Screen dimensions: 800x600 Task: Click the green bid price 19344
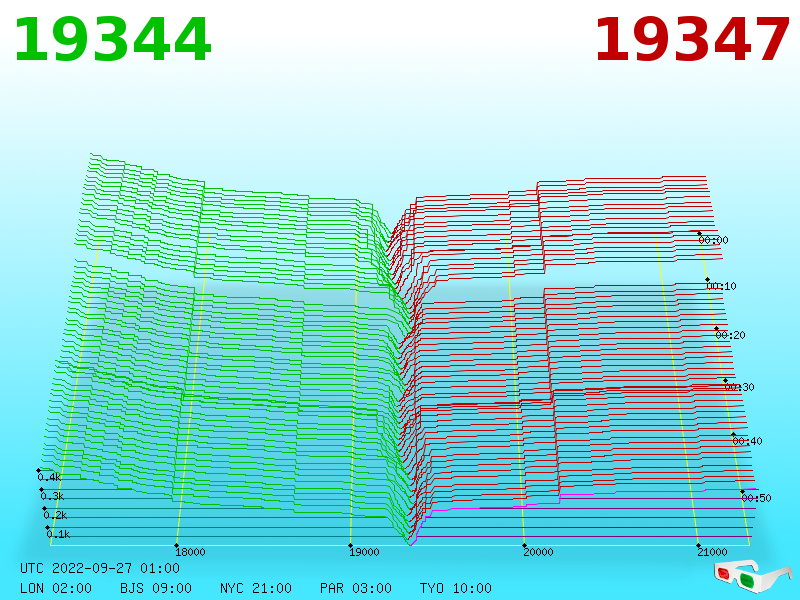pos(112,40)
